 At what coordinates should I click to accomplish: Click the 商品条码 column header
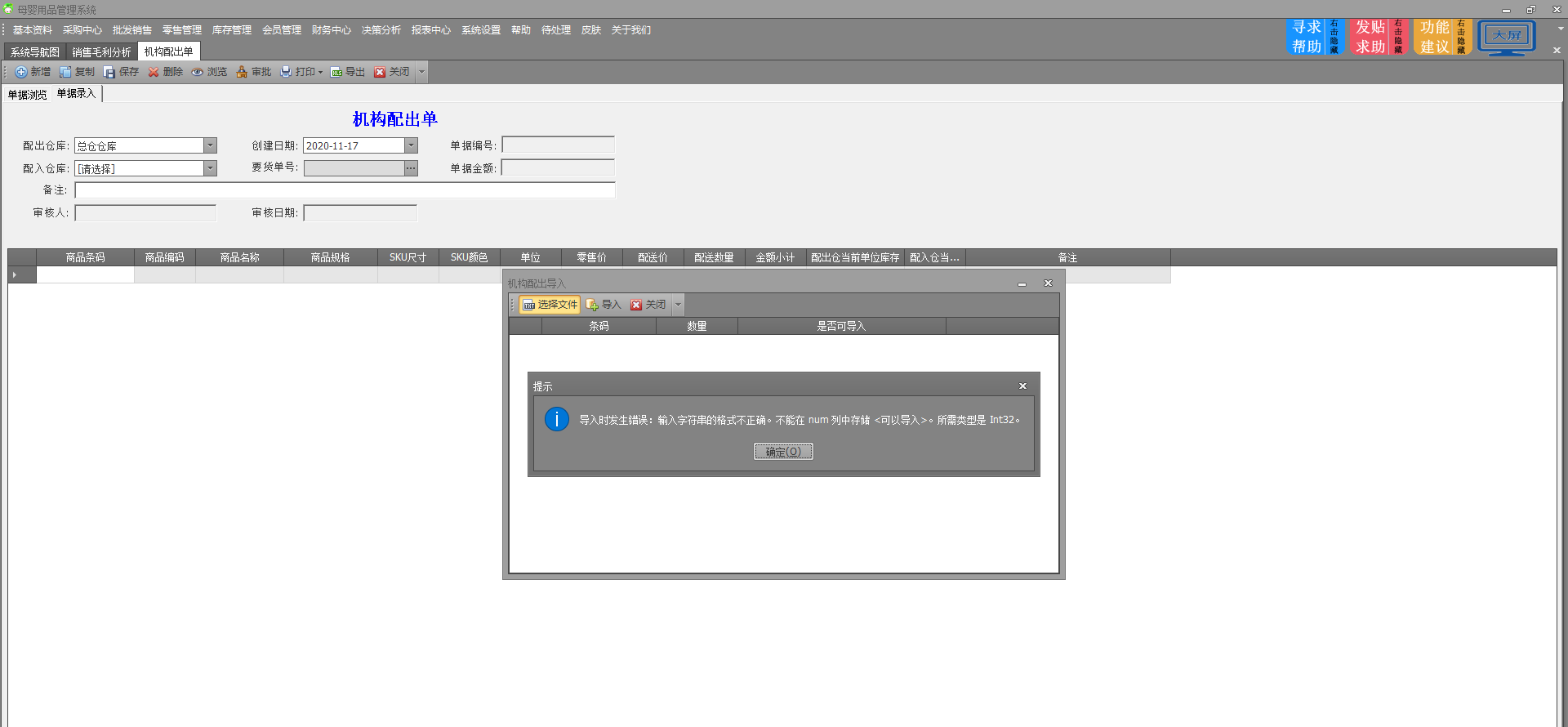(x=85, y=257)
